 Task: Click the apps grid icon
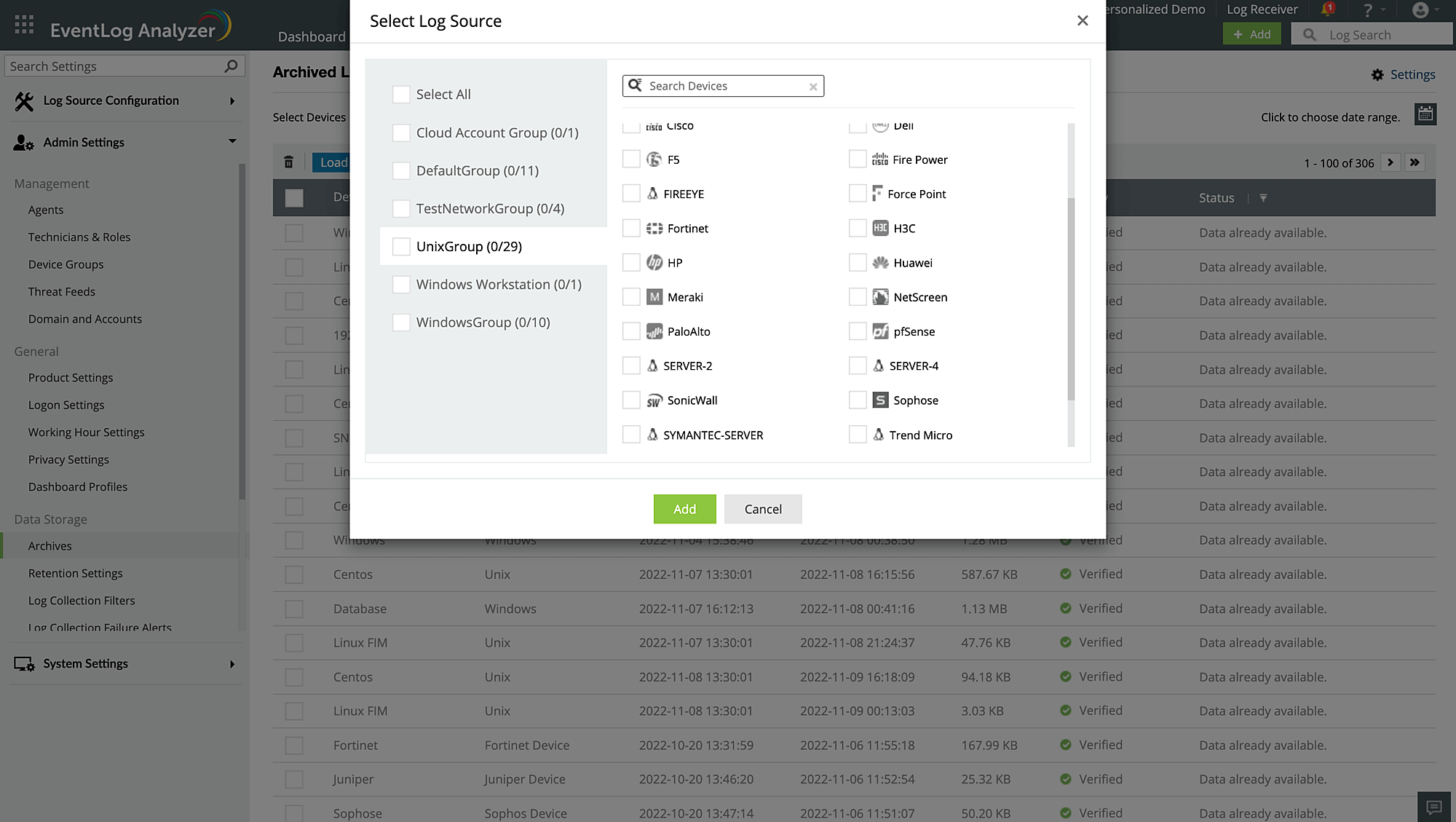point(24,25)
